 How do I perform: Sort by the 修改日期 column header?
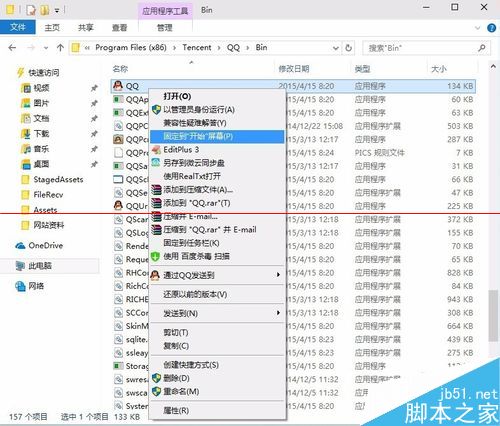click(294, 69)
